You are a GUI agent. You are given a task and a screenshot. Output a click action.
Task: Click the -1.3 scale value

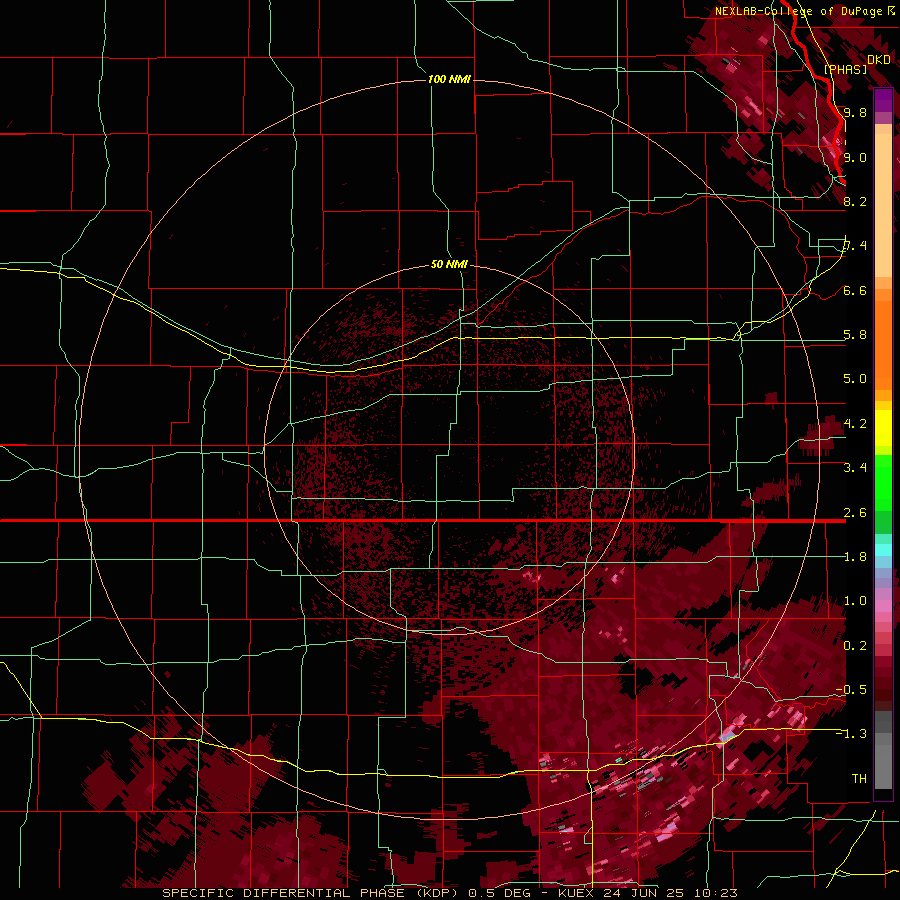tap(851, 734)
